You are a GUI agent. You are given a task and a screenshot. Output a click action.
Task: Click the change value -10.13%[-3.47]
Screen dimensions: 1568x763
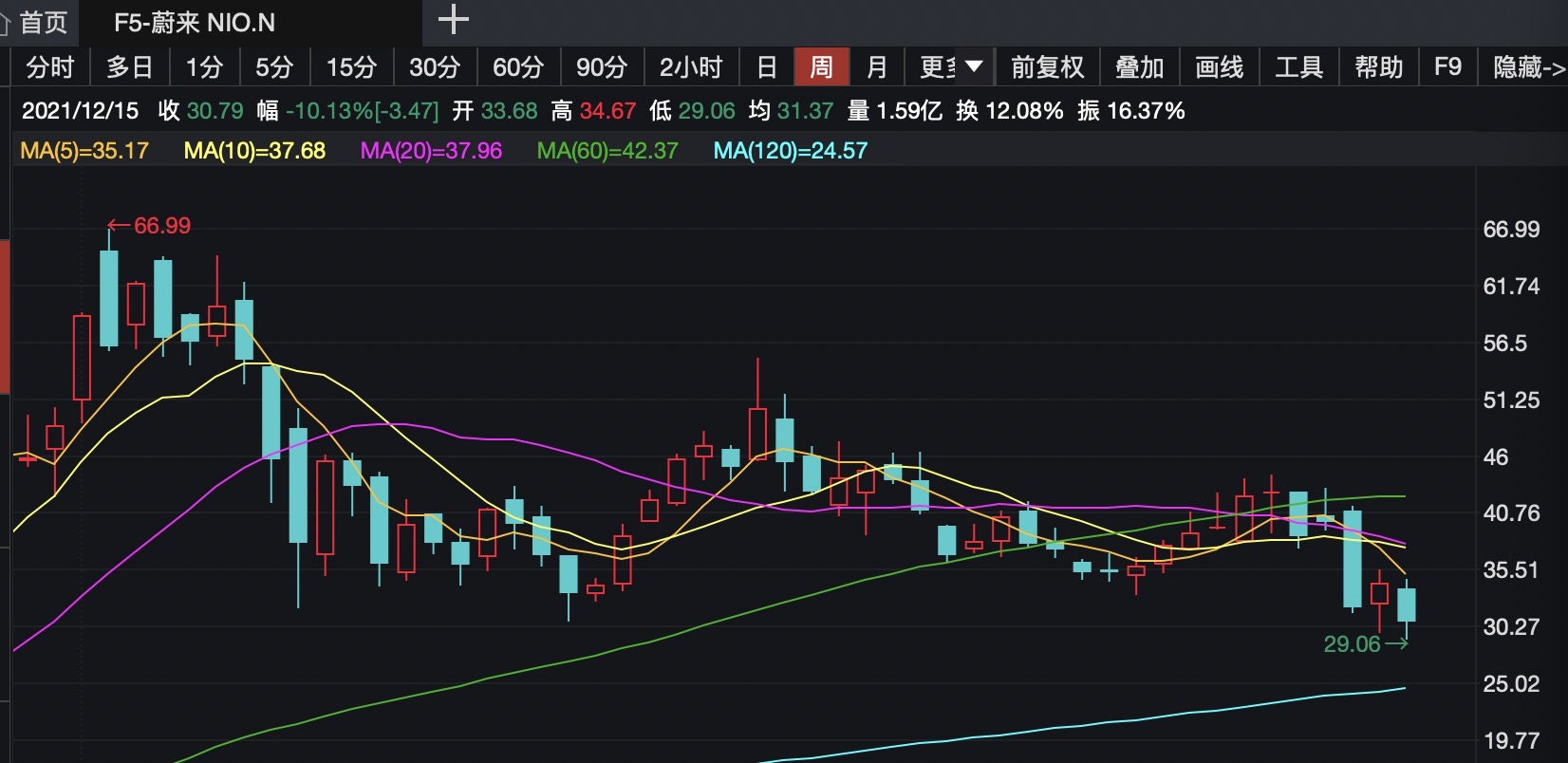pyautogui.click(x=363, y=111)
